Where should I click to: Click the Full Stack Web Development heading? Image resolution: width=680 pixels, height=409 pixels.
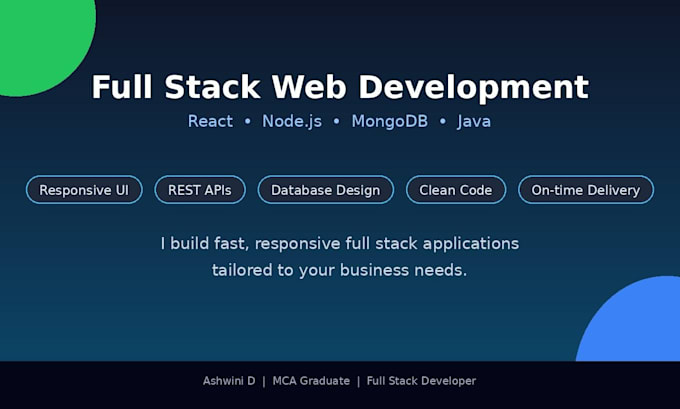click(x=340, y=87)
